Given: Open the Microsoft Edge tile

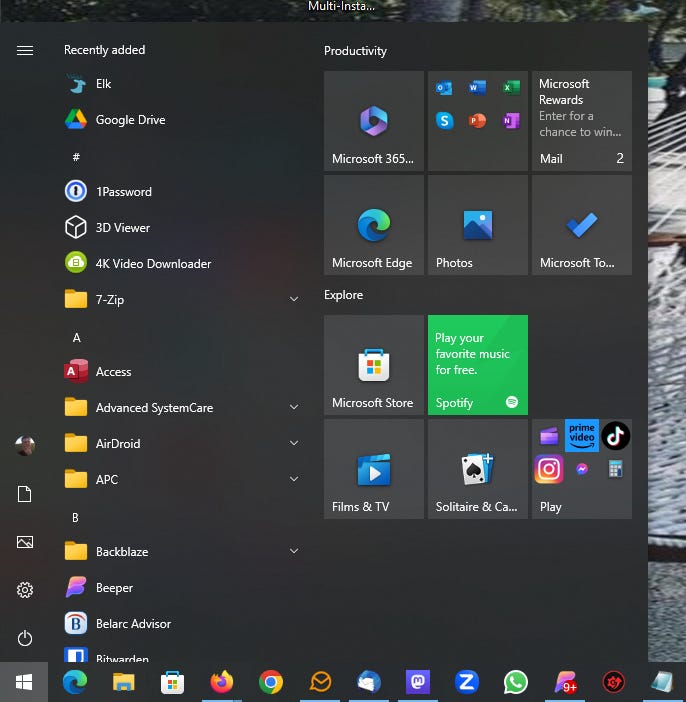Looking at the screenshot, I should (374, 225).
